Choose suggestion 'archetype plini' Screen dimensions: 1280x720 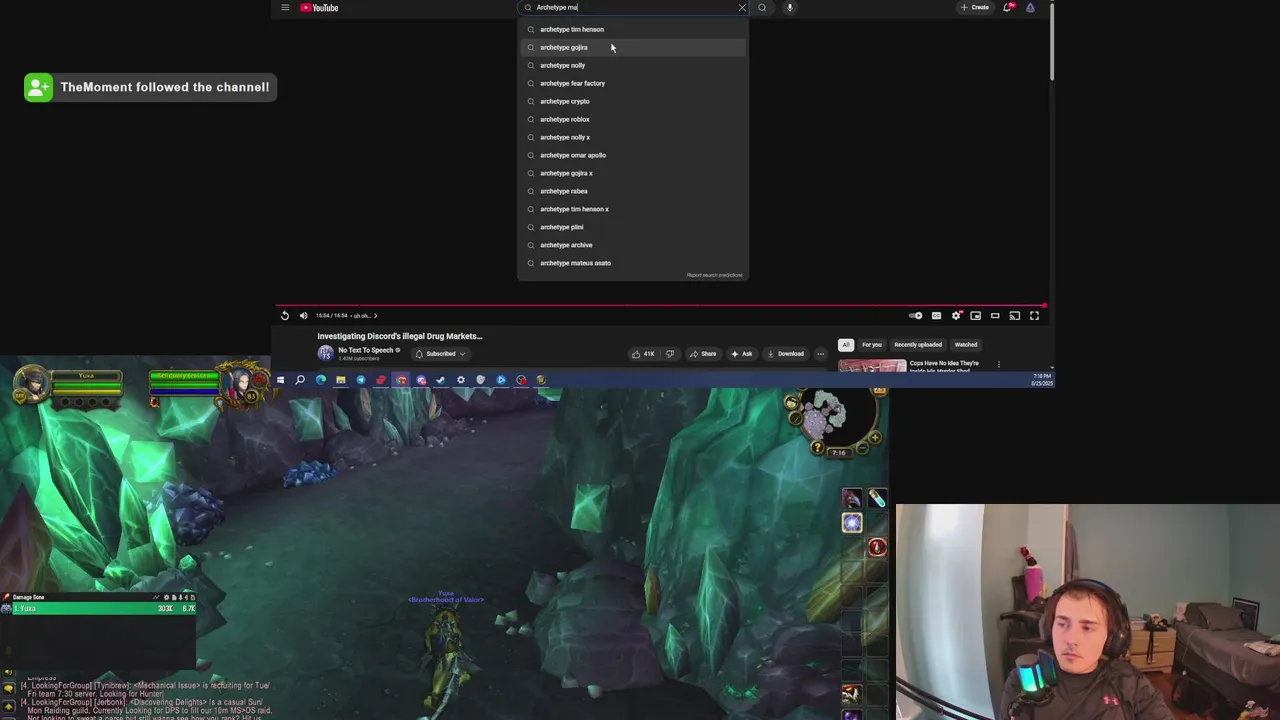pos(632,227)
